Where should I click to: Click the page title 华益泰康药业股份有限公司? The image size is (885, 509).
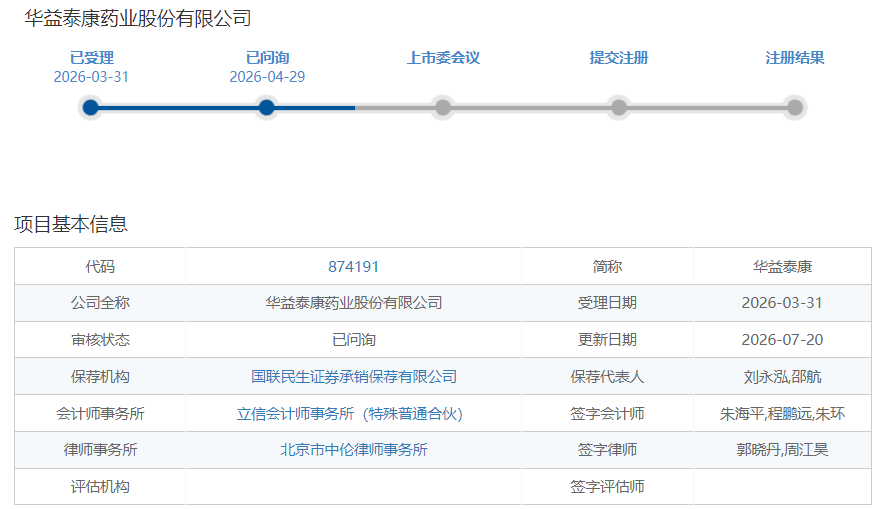[138, 19]
